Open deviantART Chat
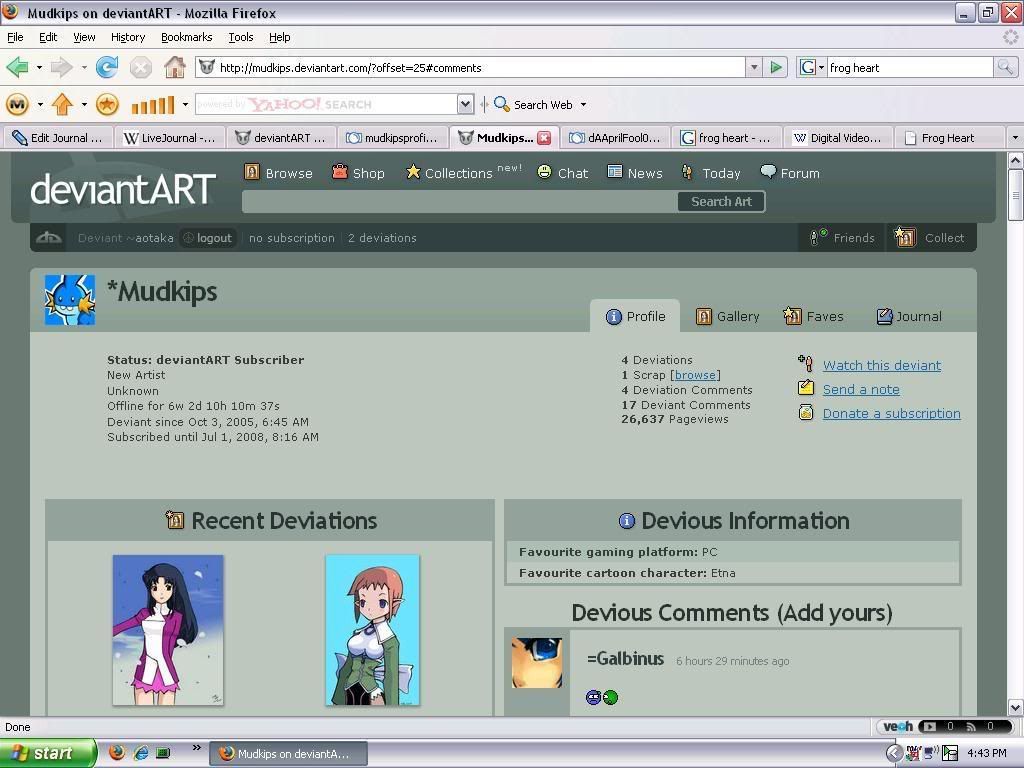Viewport: 1024px width, 768px height. (562, 173)
